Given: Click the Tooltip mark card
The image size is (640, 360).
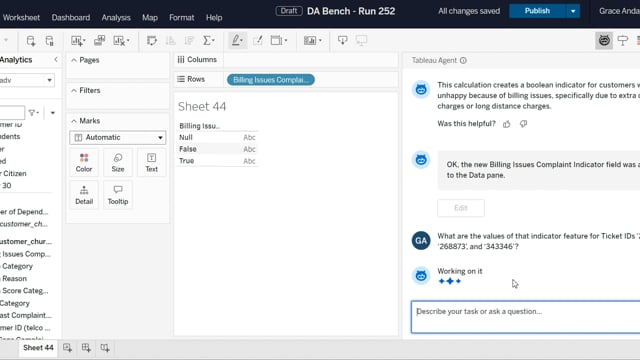Looking at the screenshot, I should [x=118, y=195].
